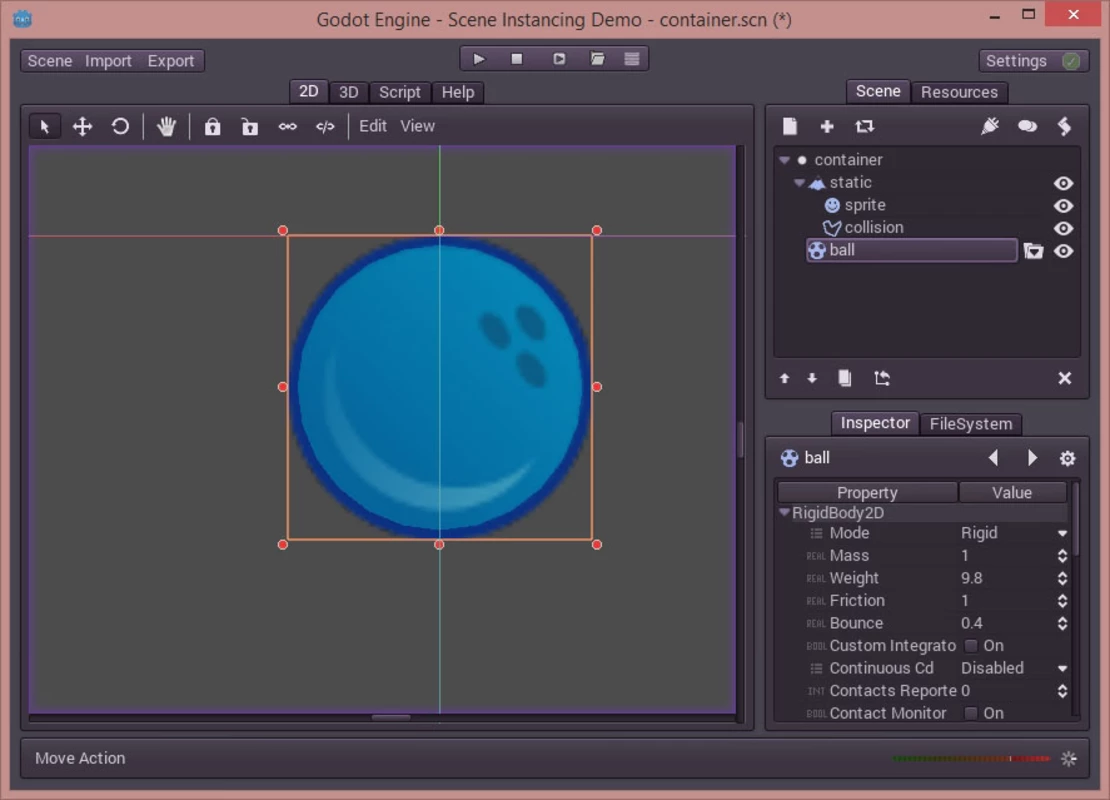
Task: Switch to the FileSystem tab
Action: click(x=970, y=424)
